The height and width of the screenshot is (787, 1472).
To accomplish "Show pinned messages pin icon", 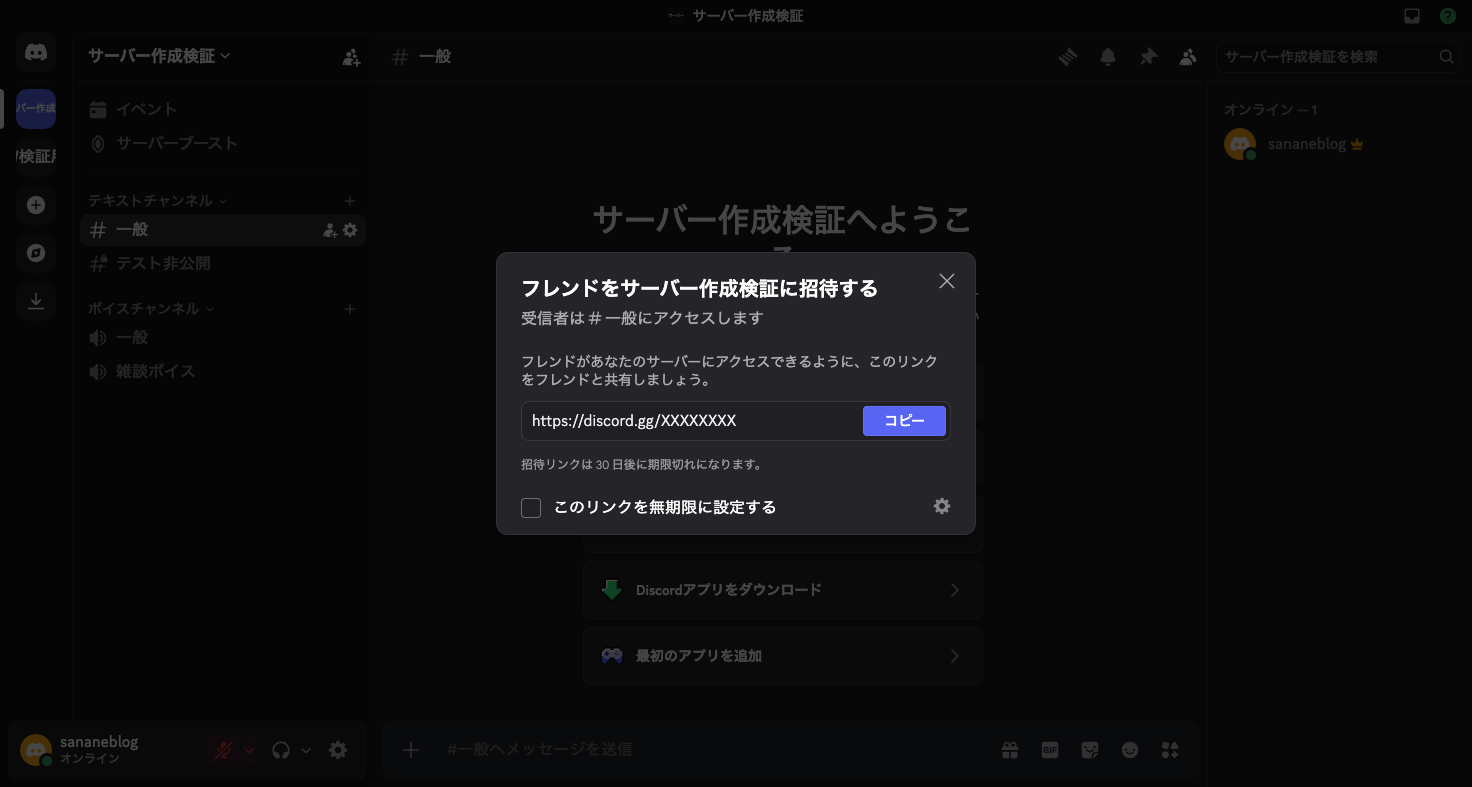I will (x=1148, y=57).
